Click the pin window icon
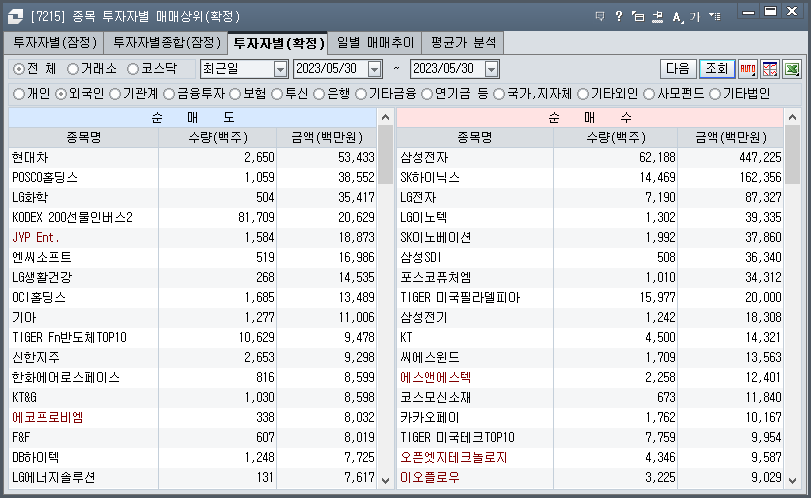This screenshot has height=498, width=811. point(657,17)
